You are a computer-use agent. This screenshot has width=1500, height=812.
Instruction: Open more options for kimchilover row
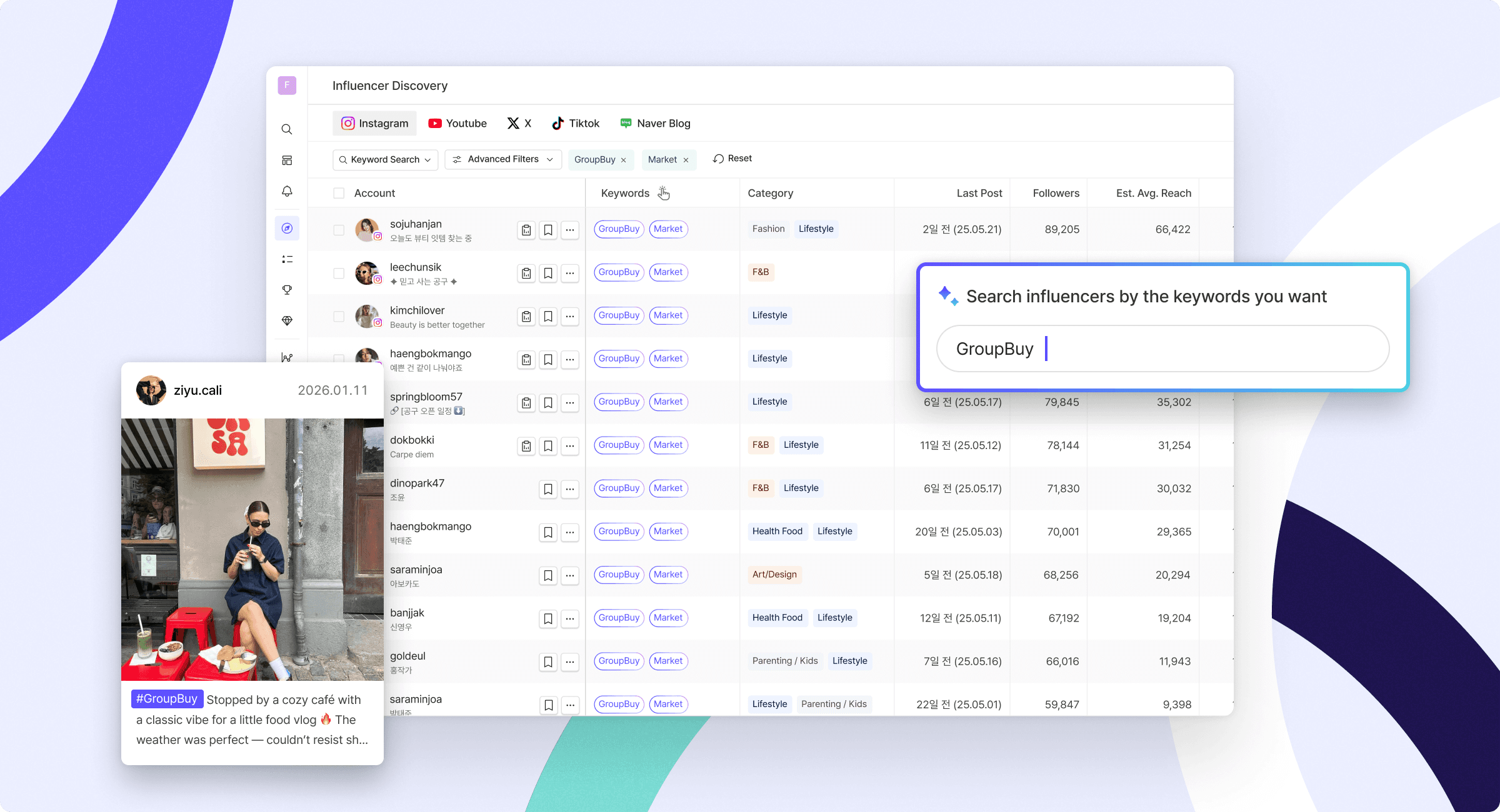point(570,316)
